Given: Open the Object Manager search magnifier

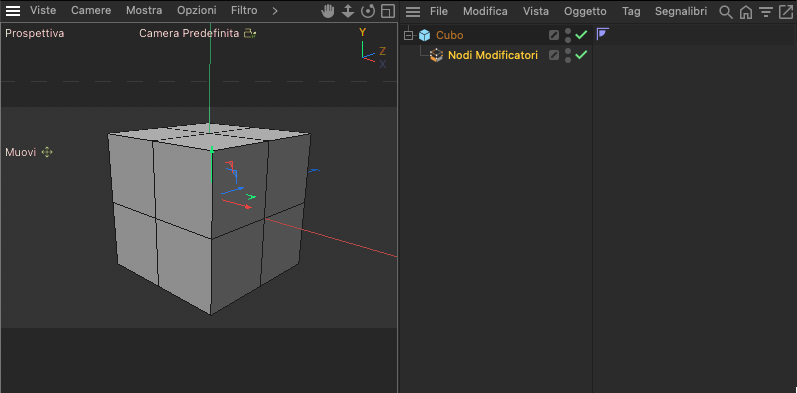Looking at the screenshot, I should click(726, 11).
